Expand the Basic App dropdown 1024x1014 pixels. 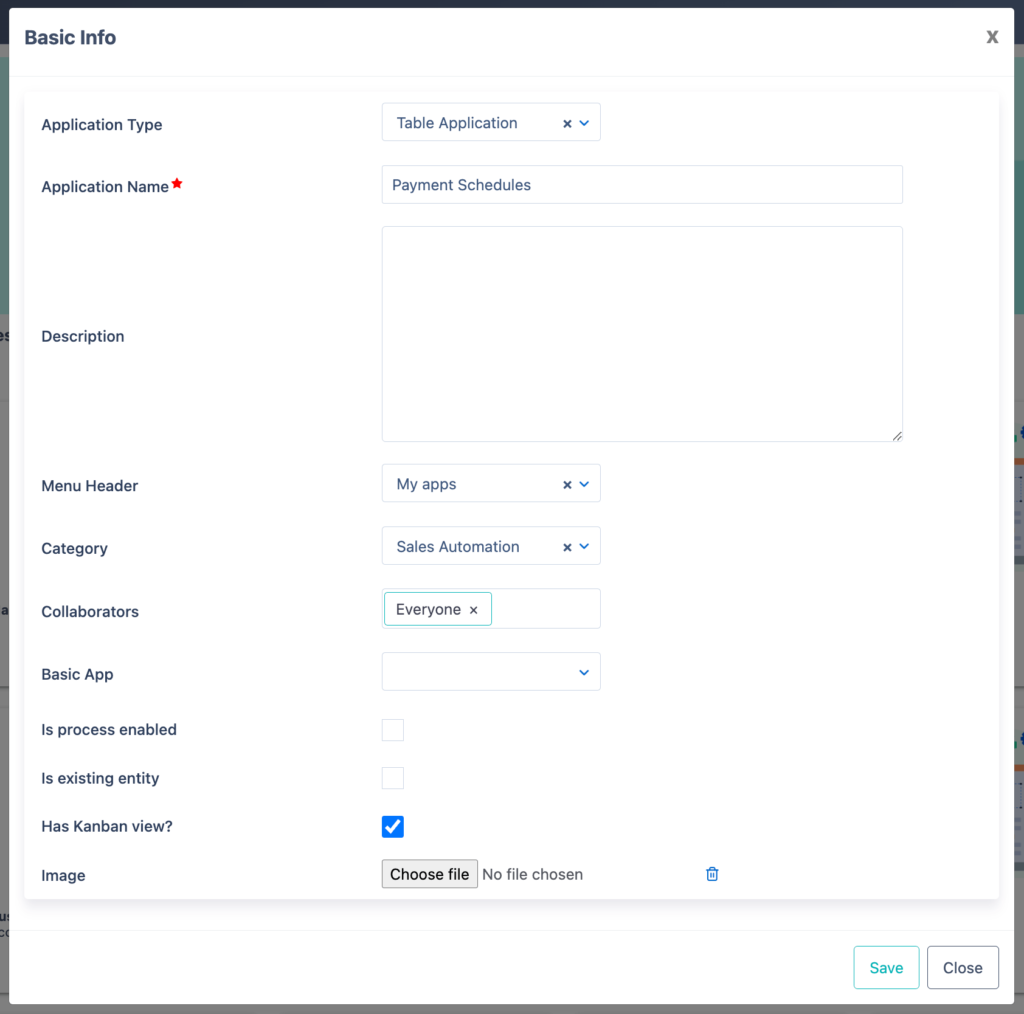tap(584, 671)
